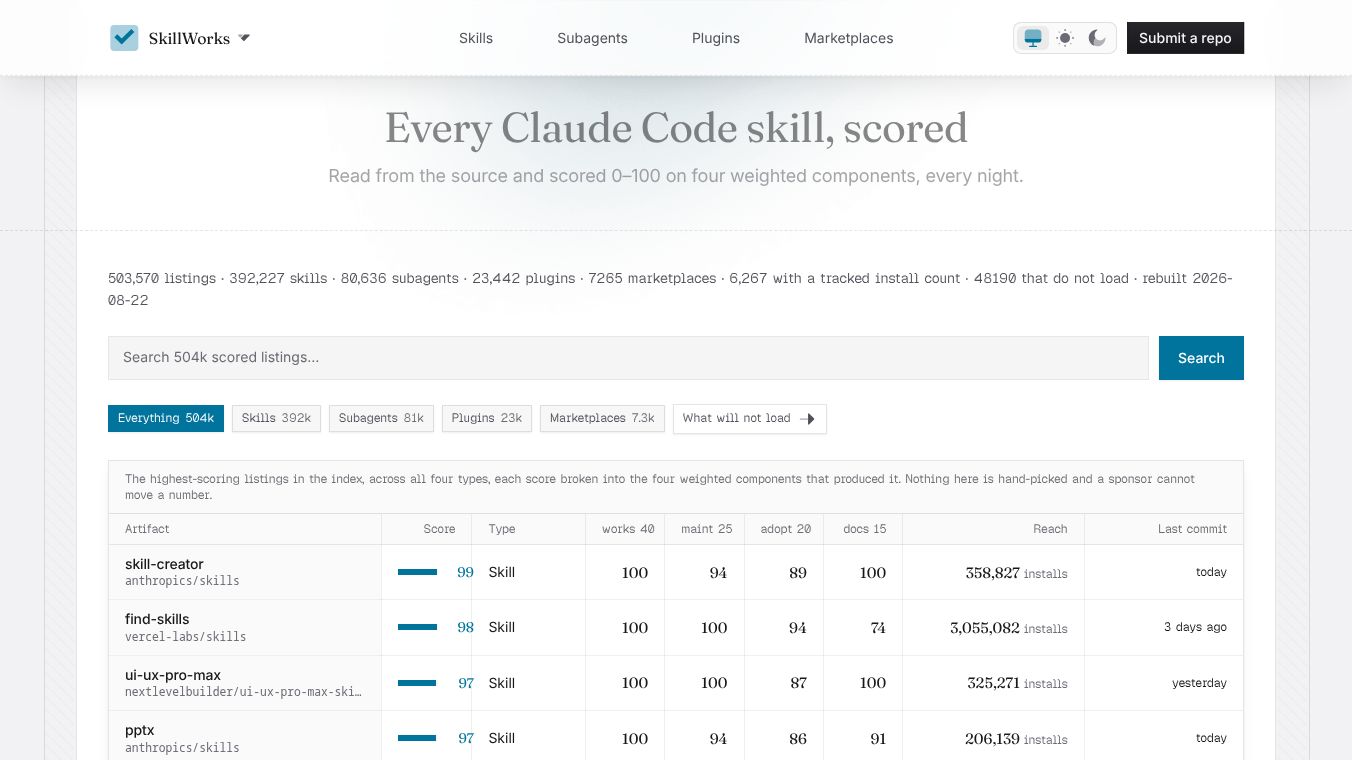The width and height of the screenshot is (1352, 760).
Task: Click the page heading 'Every Claude Code skill, scored'
Action: 676,128
